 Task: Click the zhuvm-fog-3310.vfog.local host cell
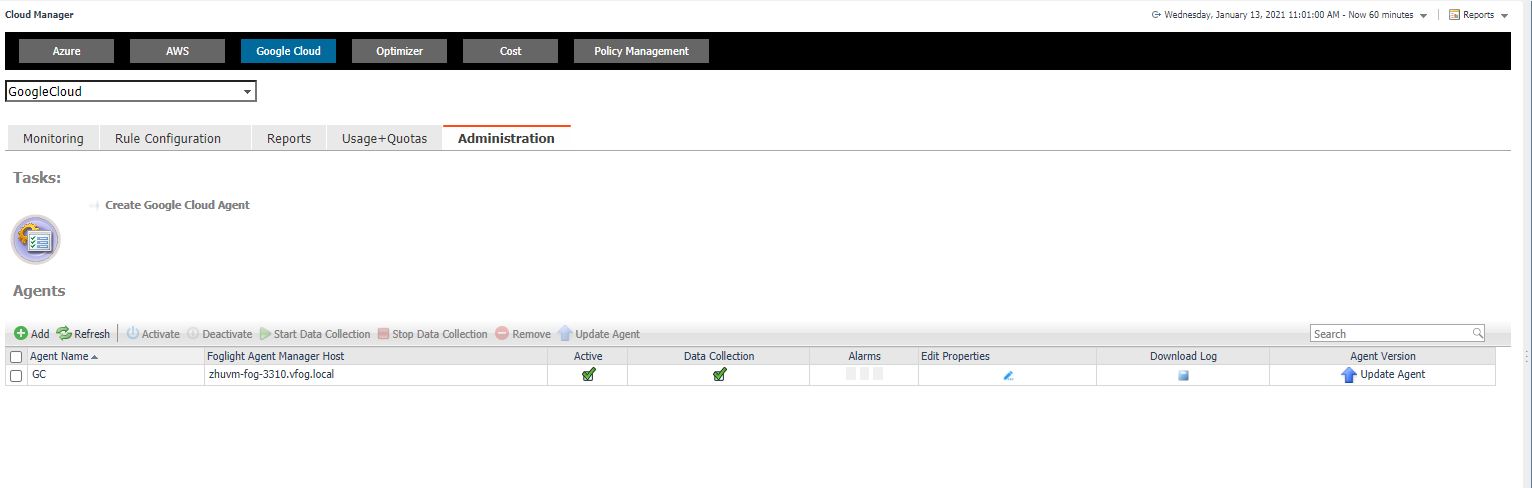click(x=375, y=375)
